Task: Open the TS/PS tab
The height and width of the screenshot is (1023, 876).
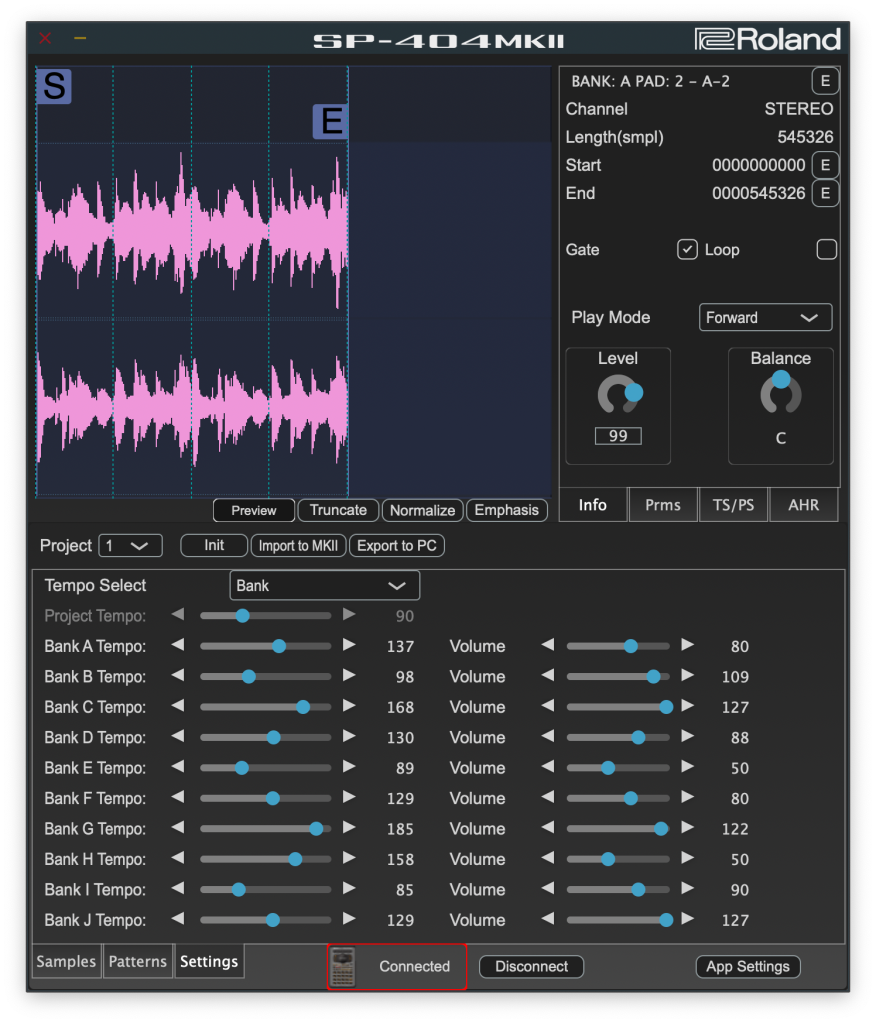Action: 733,505
